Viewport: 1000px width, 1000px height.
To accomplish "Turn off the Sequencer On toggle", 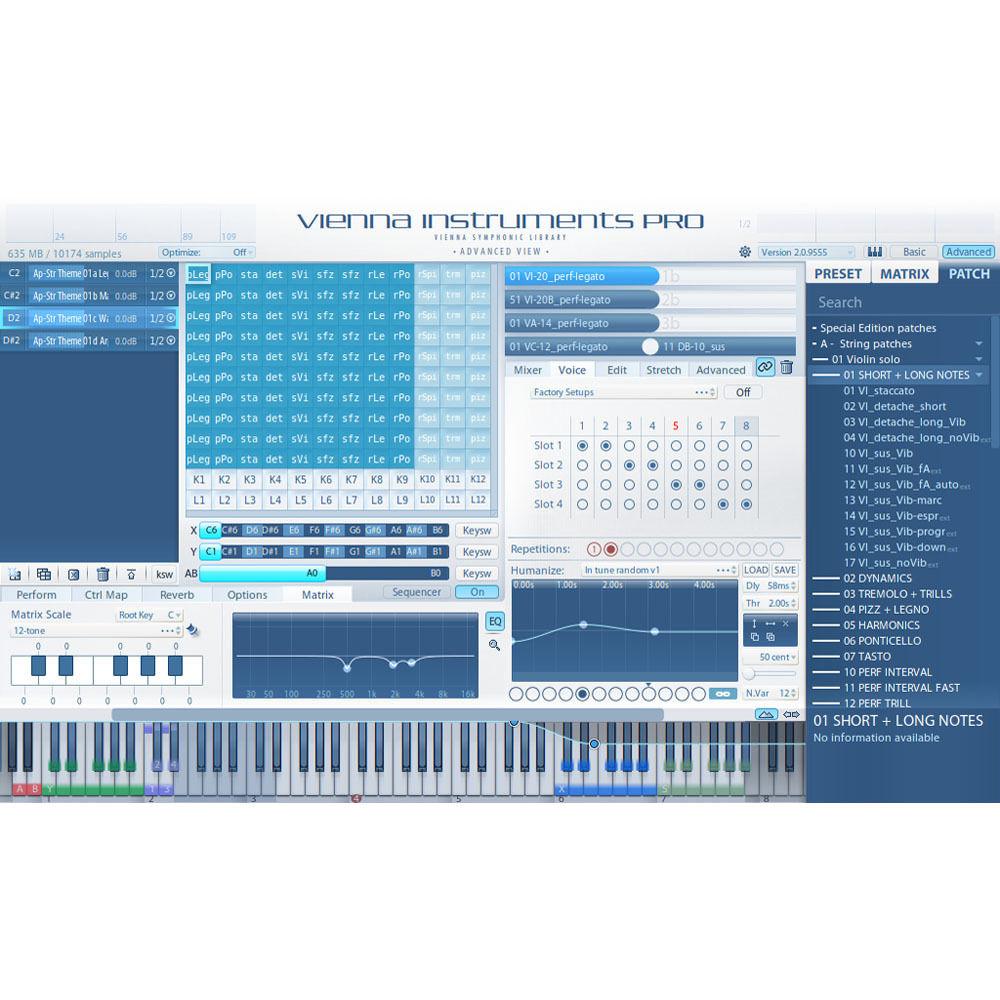I will [x=477, y=592].
